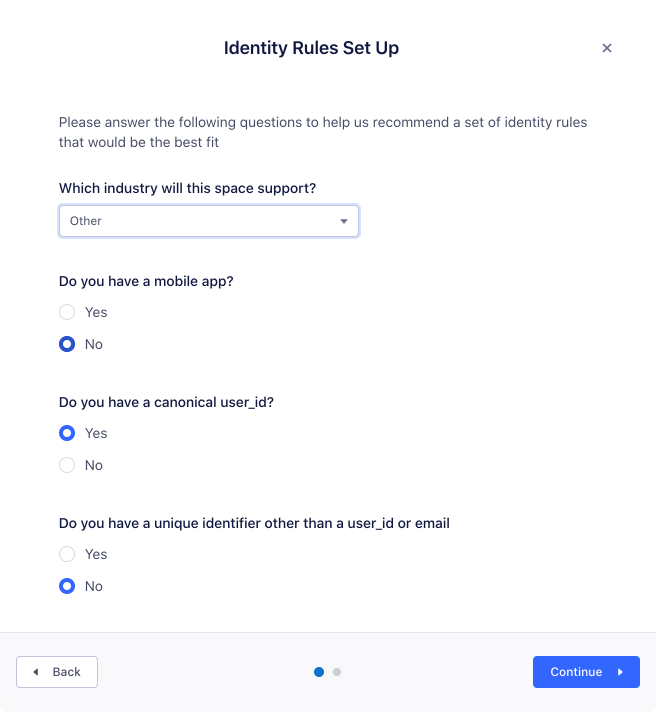
Task: Choose No radio for canonical user_id
Action: pos(67,465)
